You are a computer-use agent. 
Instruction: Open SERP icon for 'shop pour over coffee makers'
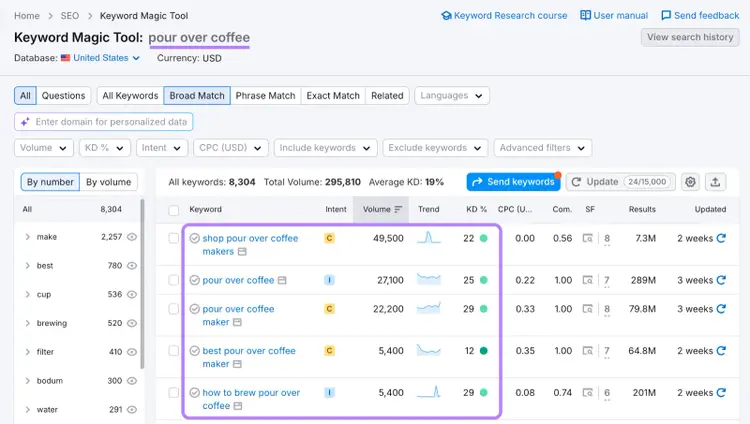[587, 238]
